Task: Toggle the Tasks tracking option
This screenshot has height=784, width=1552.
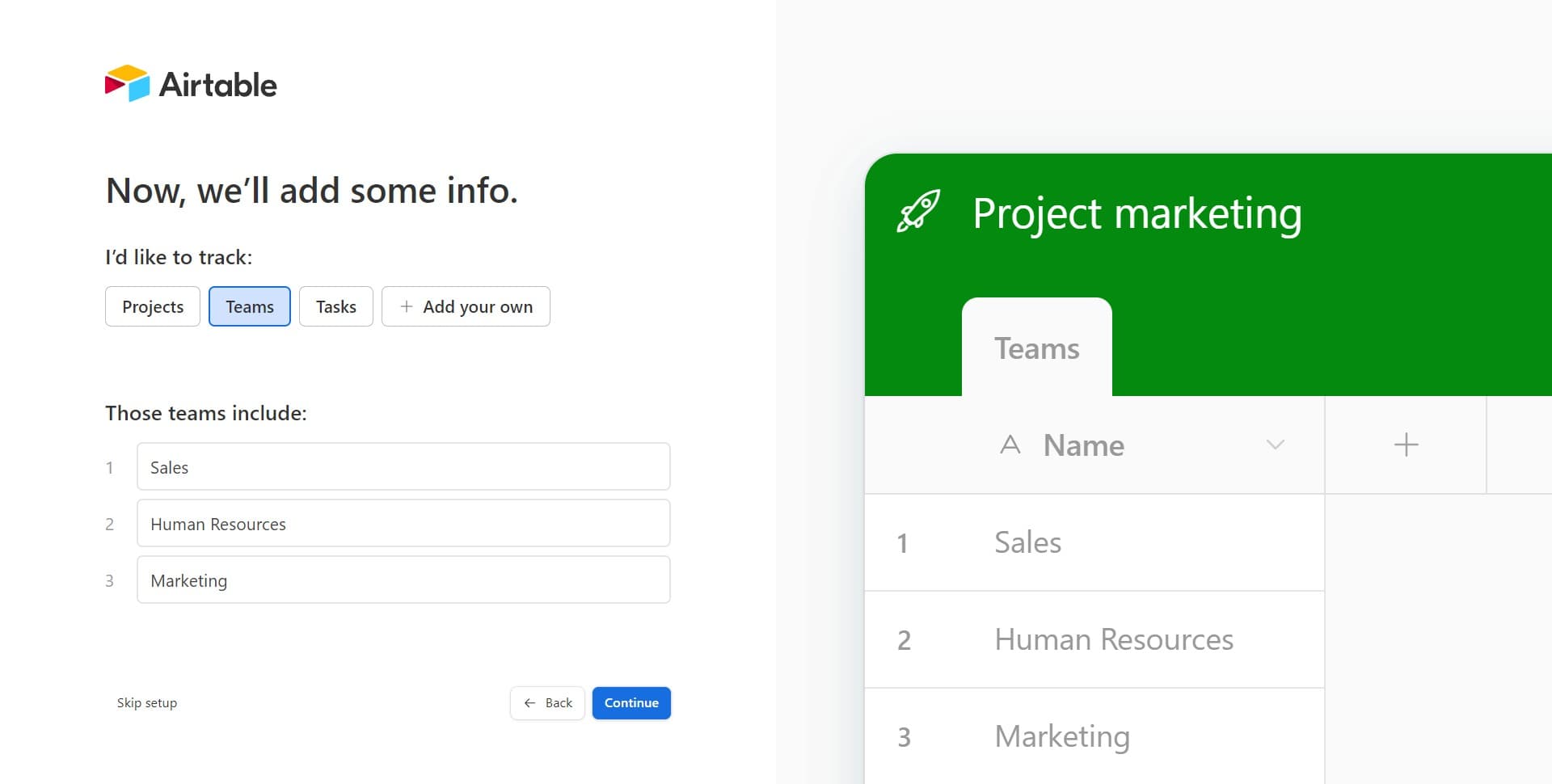Action: (x=335, y=306)
